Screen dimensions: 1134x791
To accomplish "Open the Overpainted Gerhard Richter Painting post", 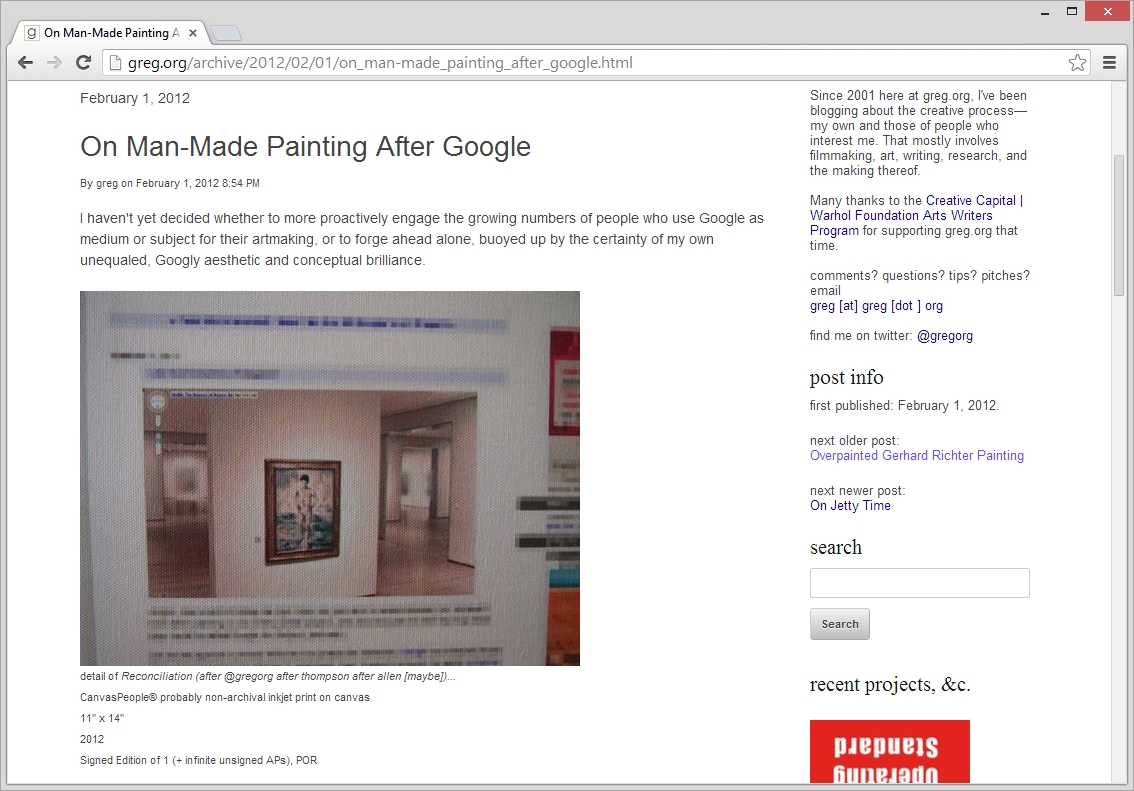I will click(916, 456).
